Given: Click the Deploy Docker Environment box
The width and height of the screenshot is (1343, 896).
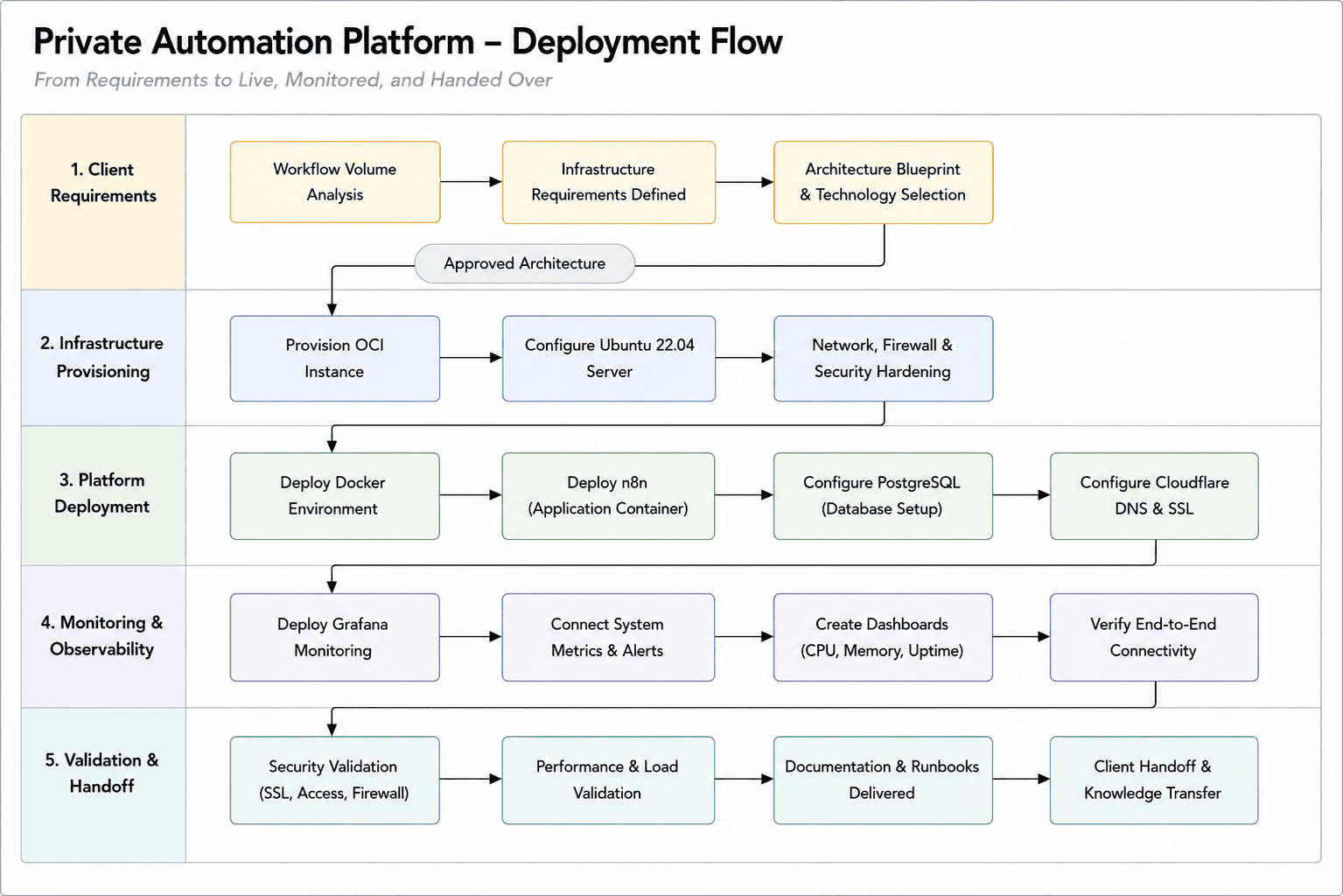Looking at the screenshot, I should pyautogui.click(x=335, y=496).
